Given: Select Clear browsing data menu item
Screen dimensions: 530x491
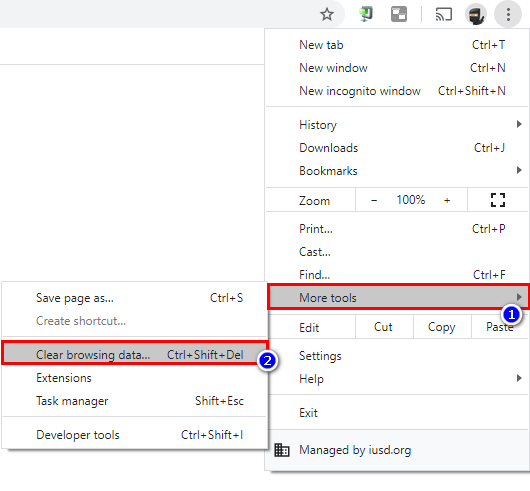Looking at the screenshot, I should (x=135, y=354).
